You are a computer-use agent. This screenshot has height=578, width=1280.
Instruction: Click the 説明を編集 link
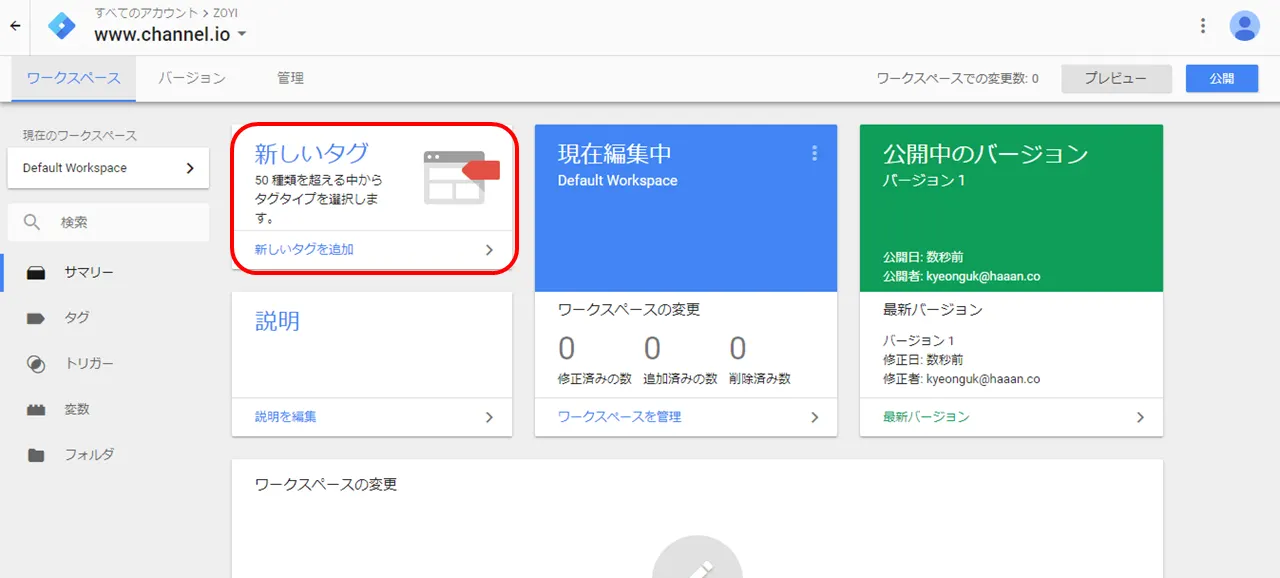285,417
